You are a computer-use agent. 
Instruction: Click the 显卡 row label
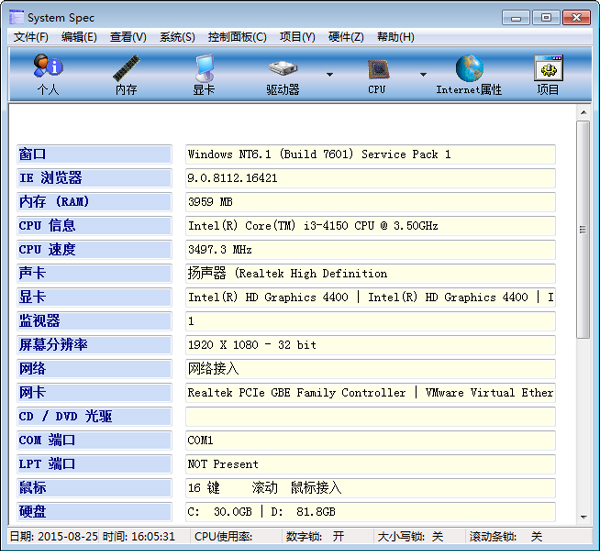(94, 297)
